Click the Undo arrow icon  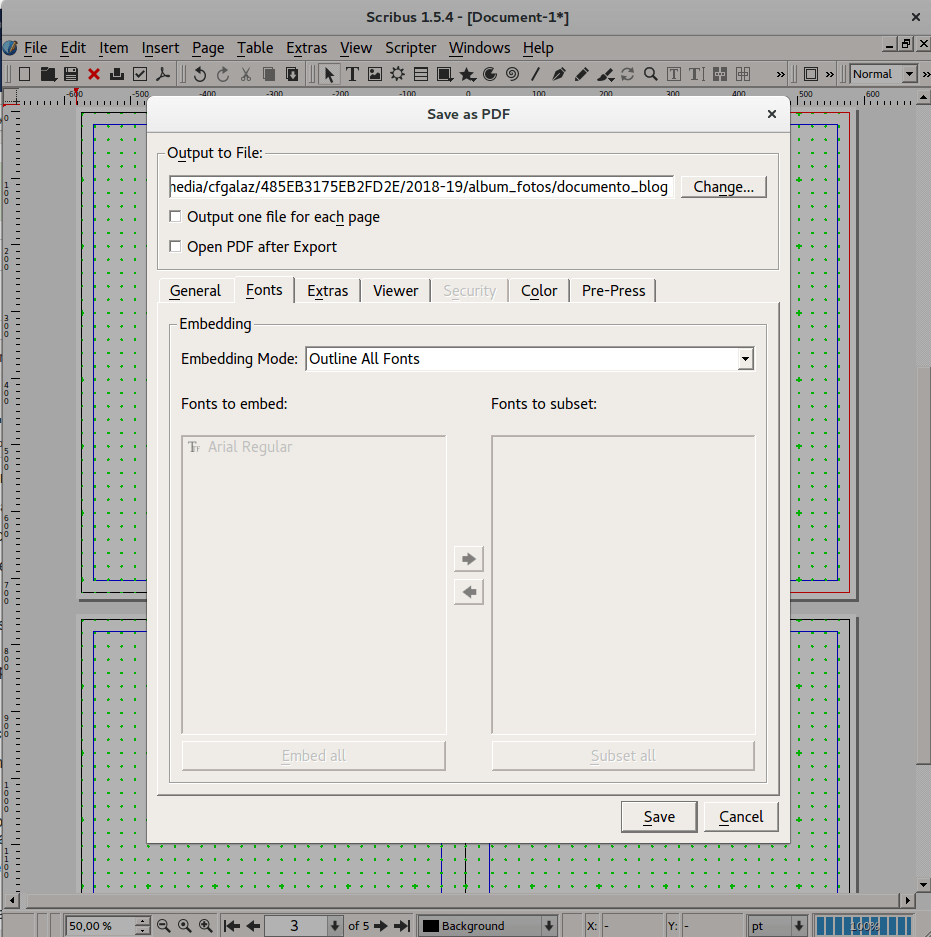pyautogui.click(x=200, y=74)
